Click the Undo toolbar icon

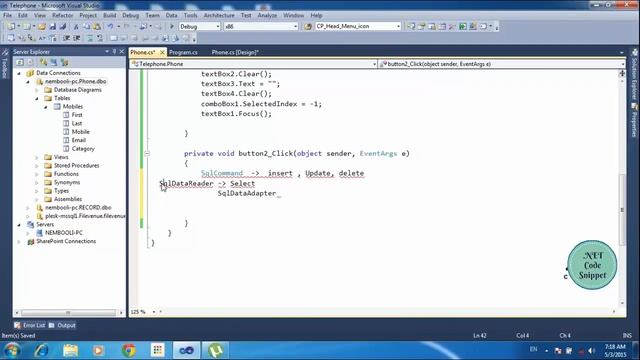(x=110, y=27)
